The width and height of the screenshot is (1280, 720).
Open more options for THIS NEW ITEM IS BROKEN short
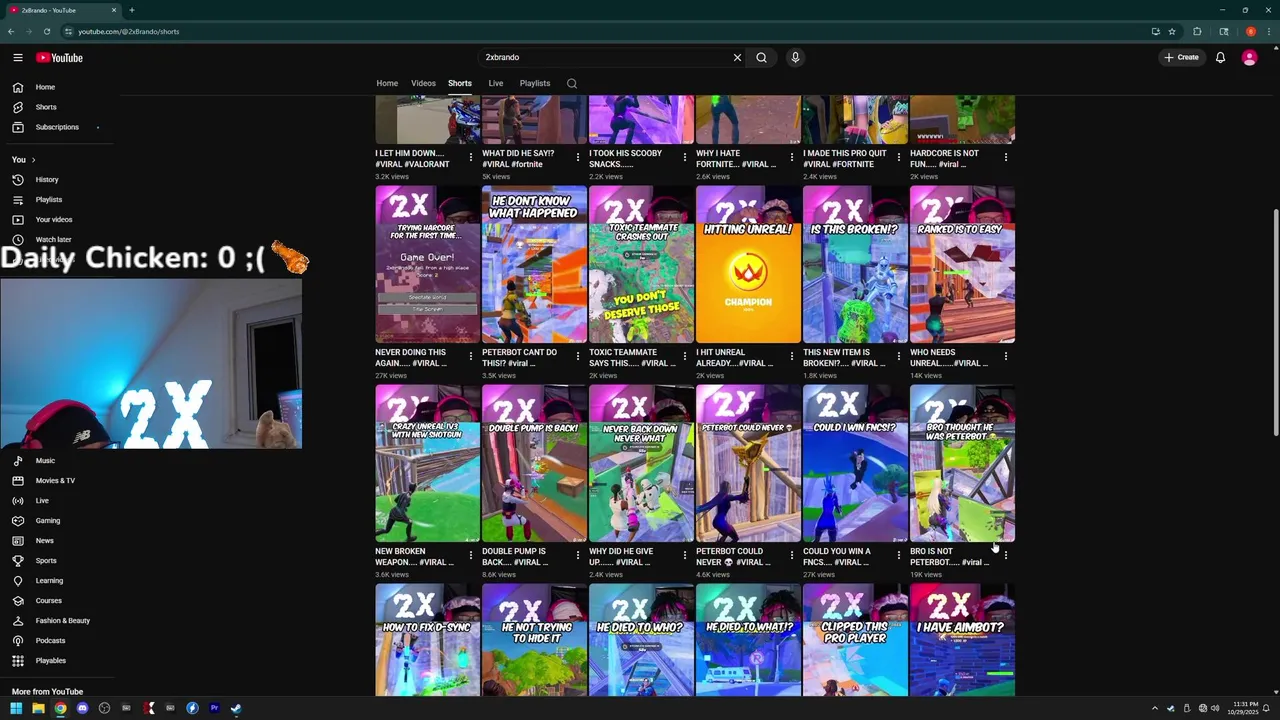899,356
